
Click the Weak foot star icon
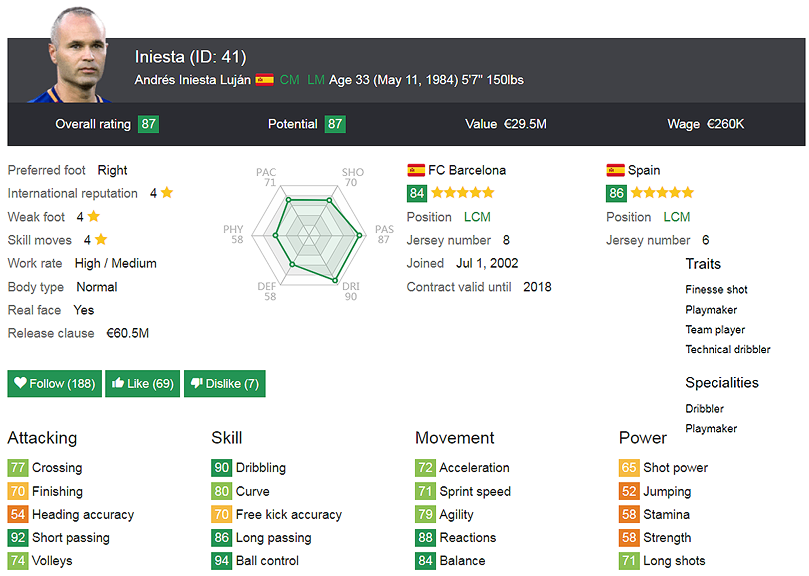(x=93, y=216)
